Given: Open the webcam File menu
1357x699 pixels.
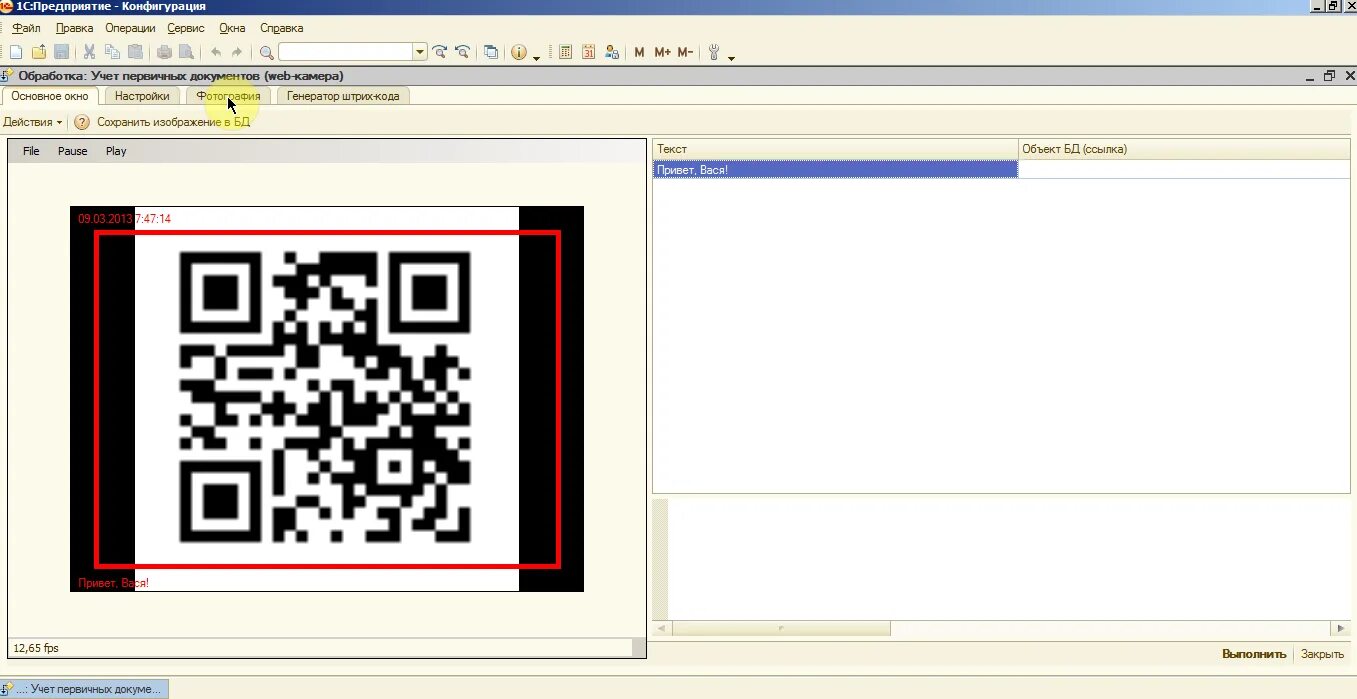Looking at the screenshot, I should point(31,151).
